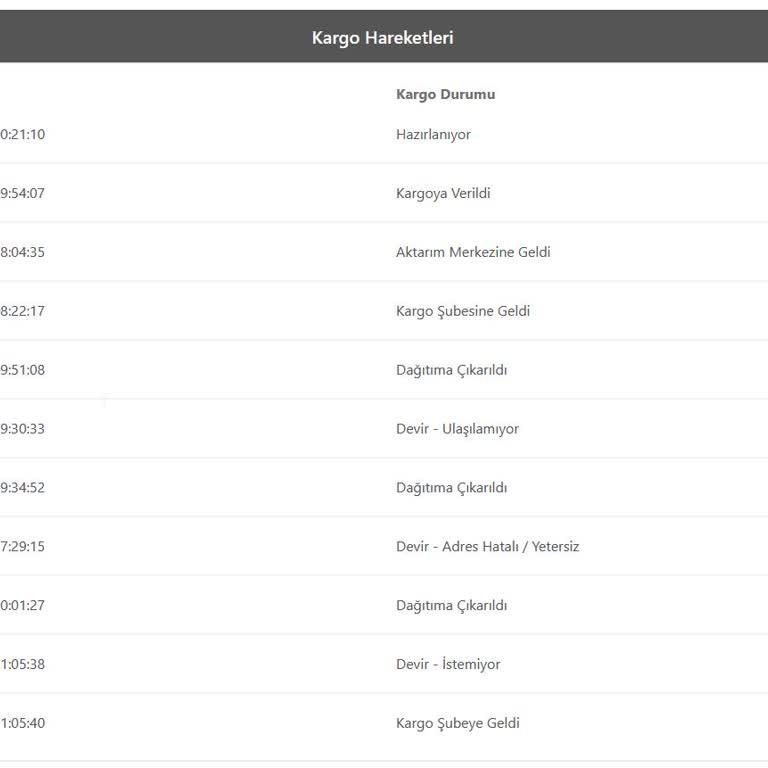The image size is (768, 768).
Task: Select the 9:30:33 time entry
Action: [x=23, y=429]
